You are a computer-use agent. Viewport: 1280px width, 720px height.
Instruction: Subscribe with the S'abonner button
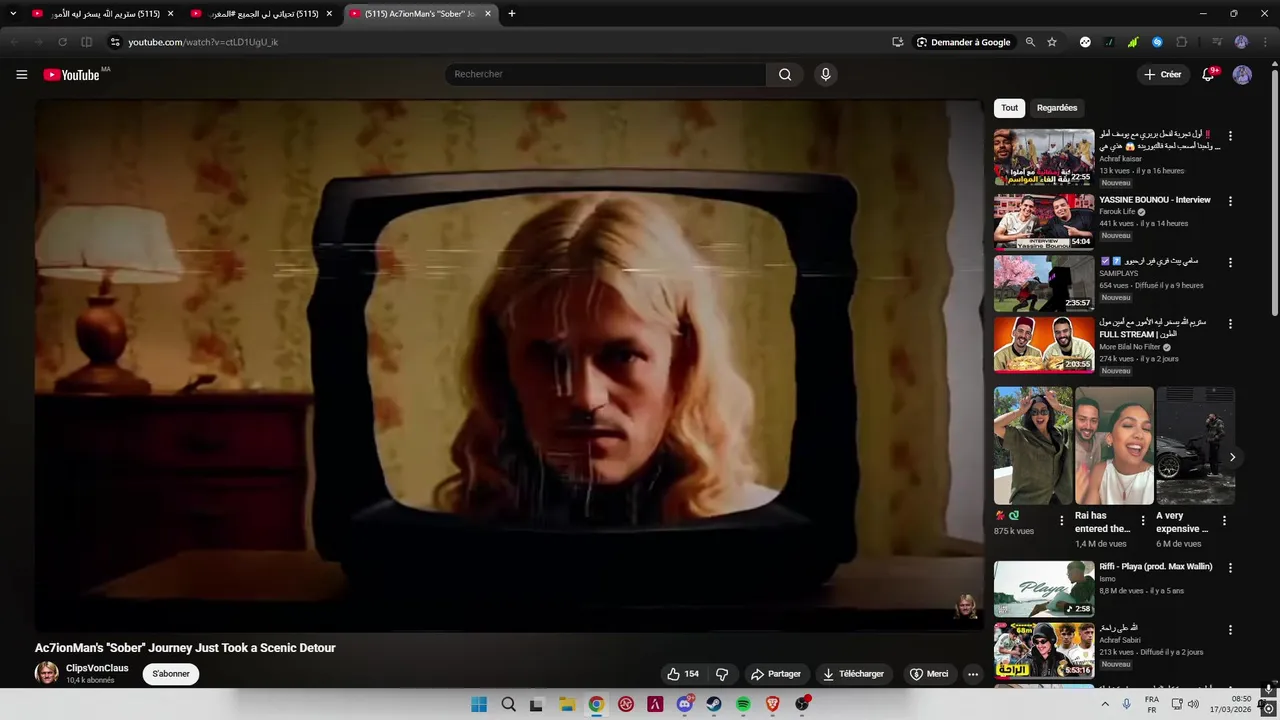point(171,674)
